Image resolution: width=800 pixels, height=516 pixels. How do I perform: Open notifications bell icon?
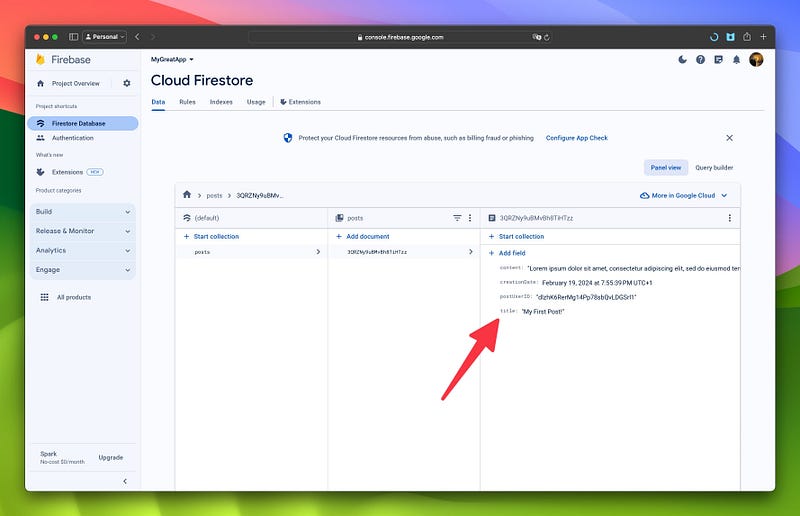tap(736, 60)
